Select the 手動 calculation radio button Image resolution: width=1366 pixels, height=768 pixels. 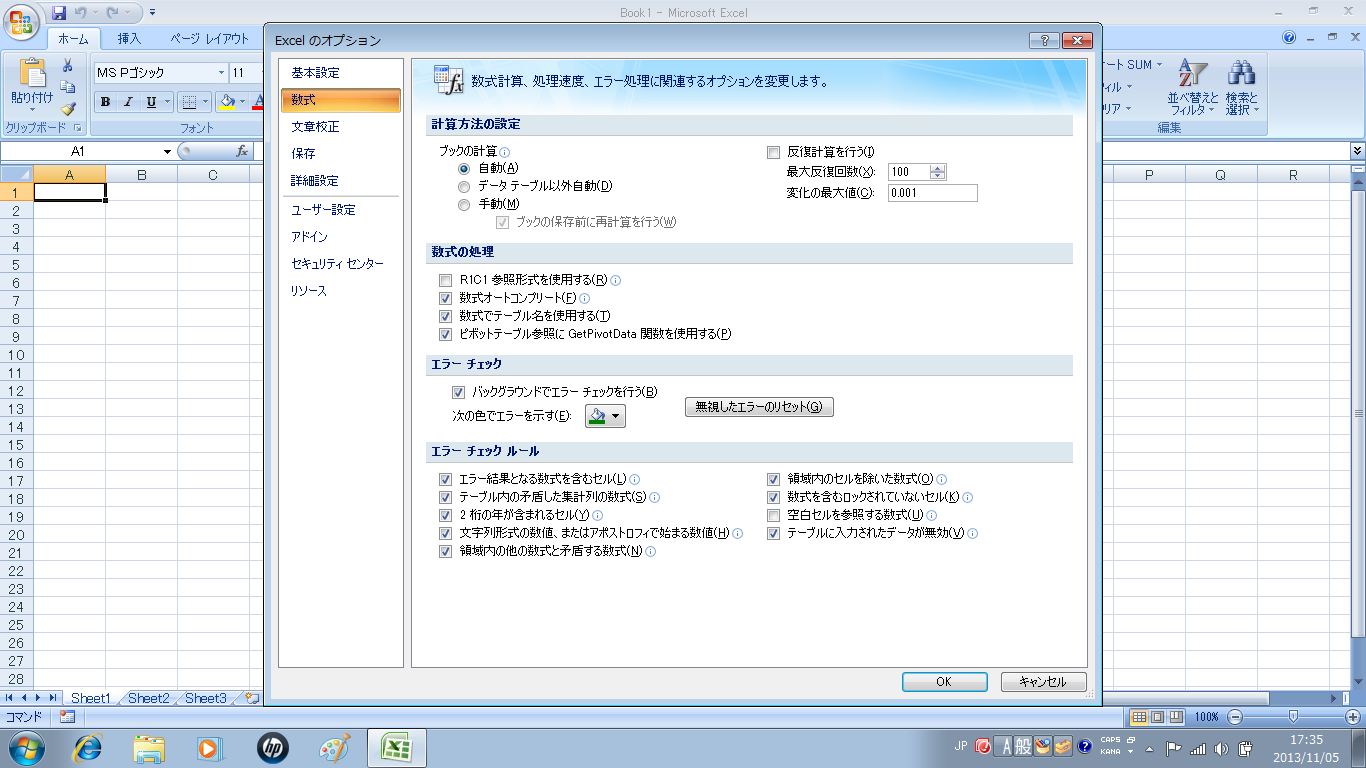click(x=463, y=204)
